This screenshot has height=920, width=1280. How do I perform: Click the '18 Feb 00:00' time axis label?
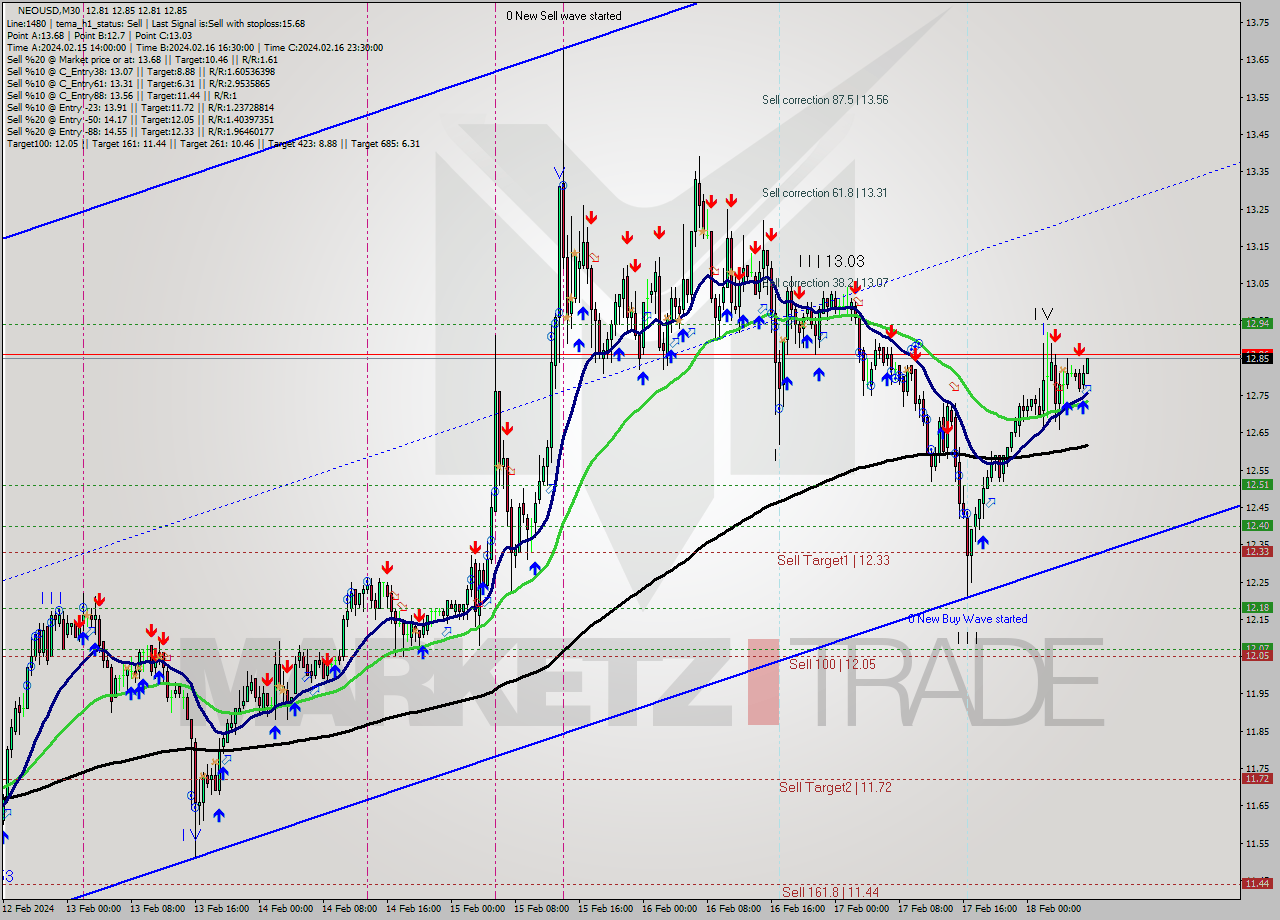pyautogui.click(x=1052, y=909)
